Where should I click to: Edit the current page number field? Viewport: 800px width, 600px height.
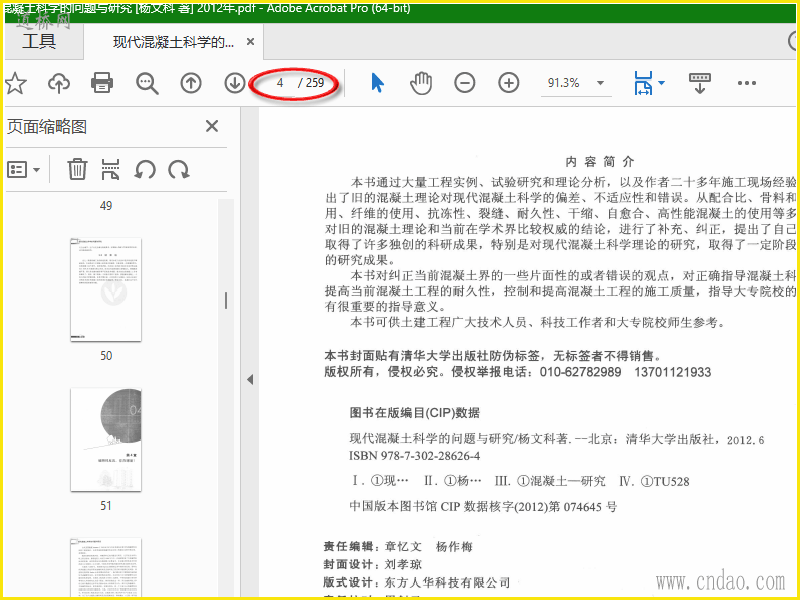tap(280, 83)
